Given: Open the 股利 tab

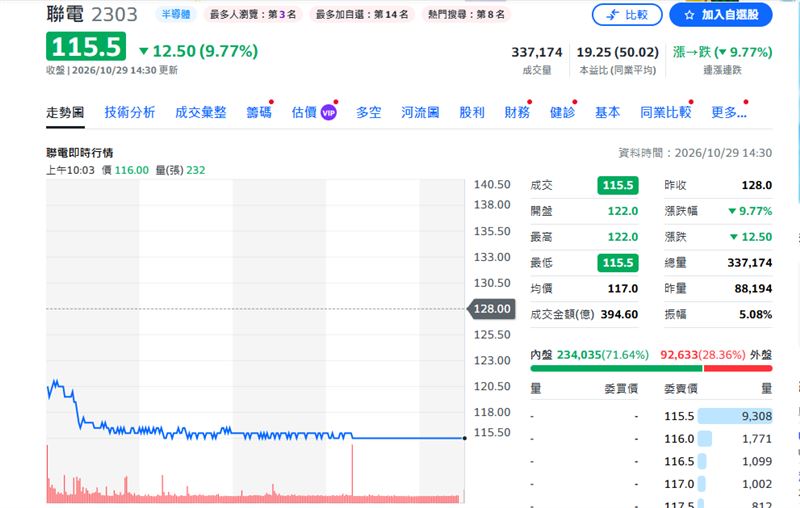Looking at the screenshot, I should point(472,112).
